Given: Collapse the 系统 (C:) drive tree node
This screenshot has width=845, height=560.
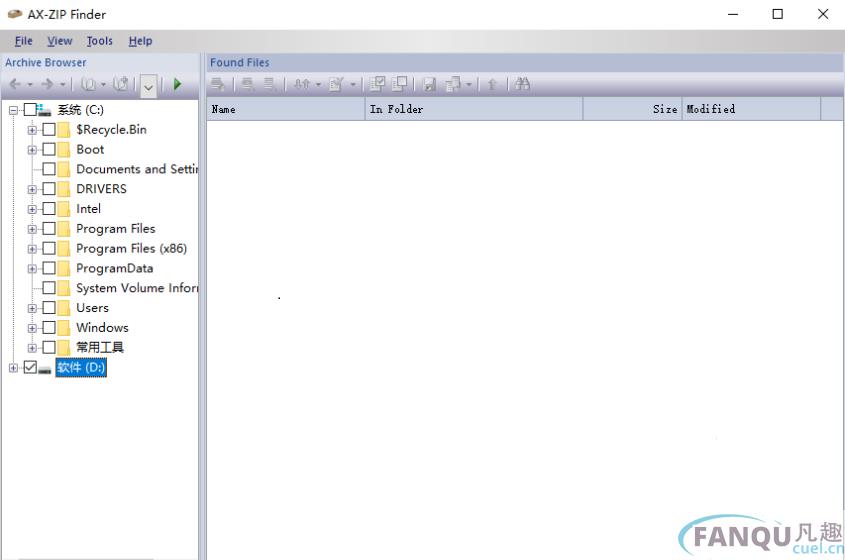Looking at the screenshot, I should 13,110.
